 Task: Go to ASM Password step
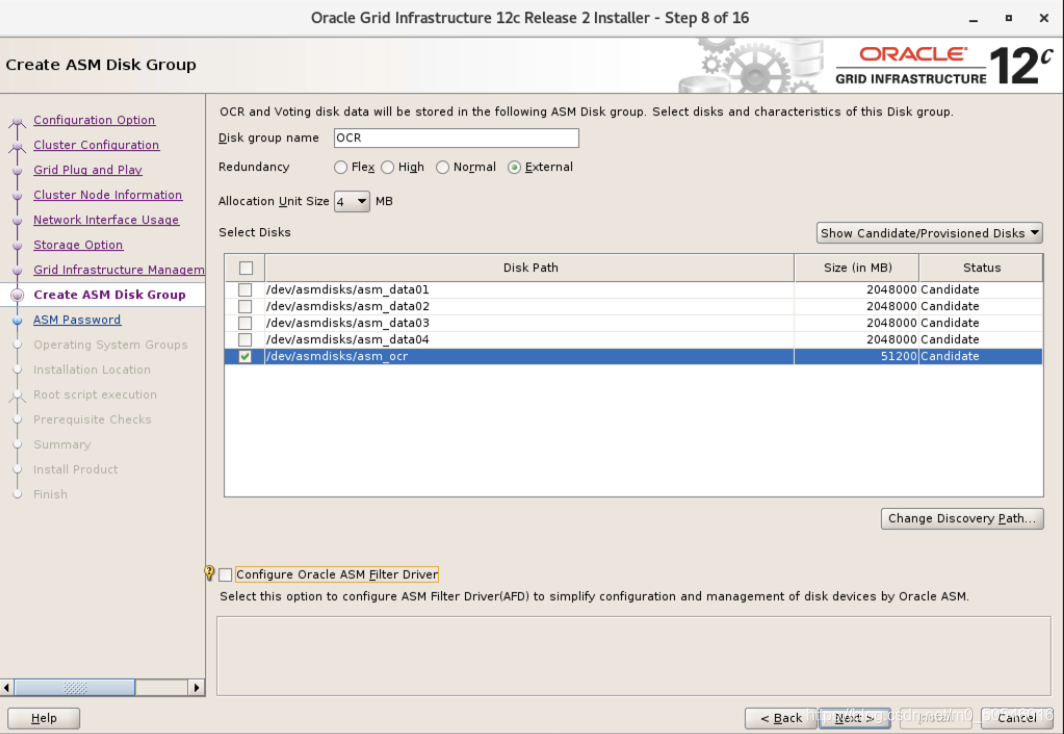(77, 320)
